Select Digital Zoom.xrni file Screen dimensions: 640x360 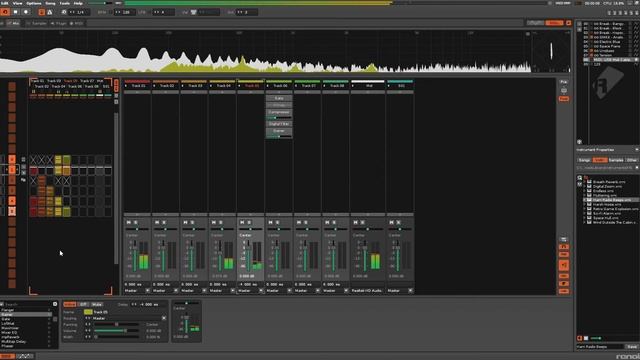coord(607,186)
